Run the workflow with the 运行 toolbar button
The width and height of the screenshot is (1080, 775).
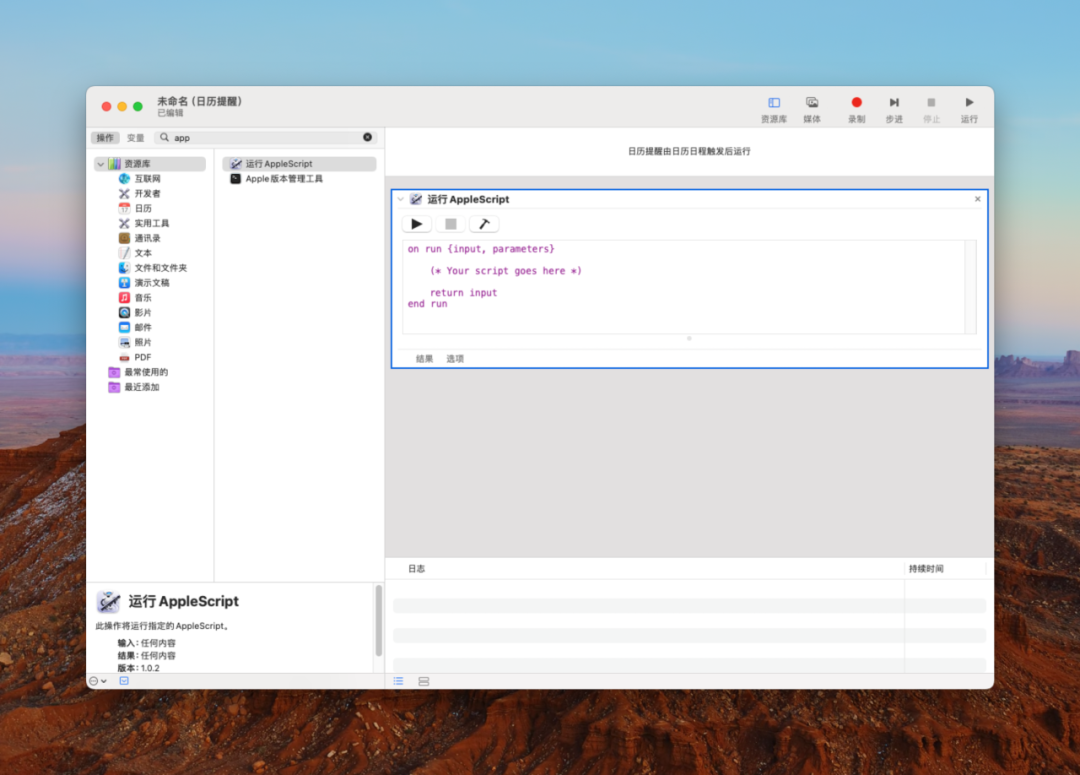coord(969,109)
